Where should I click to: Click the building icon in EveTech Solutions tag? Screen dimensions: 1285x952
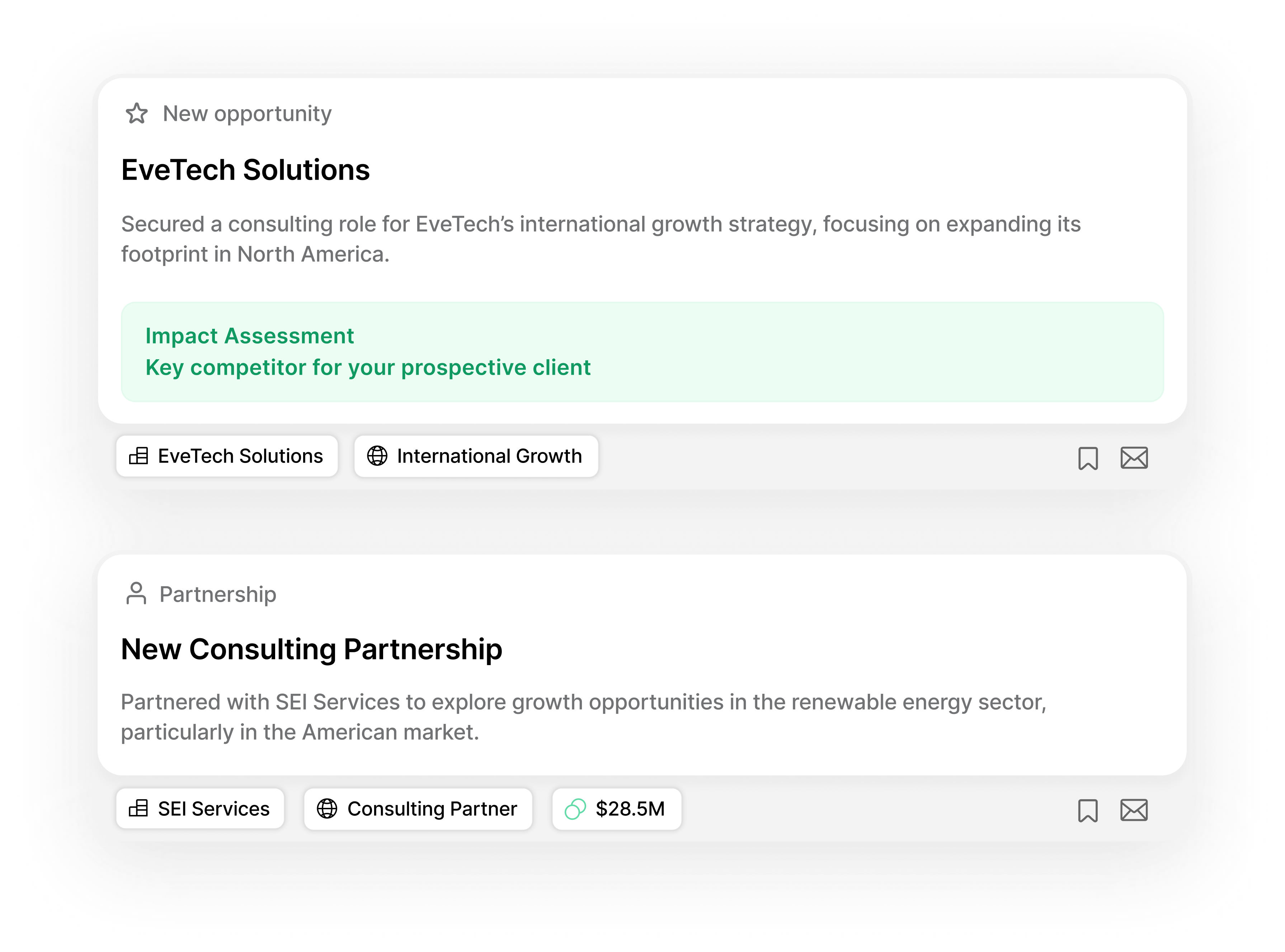pos(138,456)
